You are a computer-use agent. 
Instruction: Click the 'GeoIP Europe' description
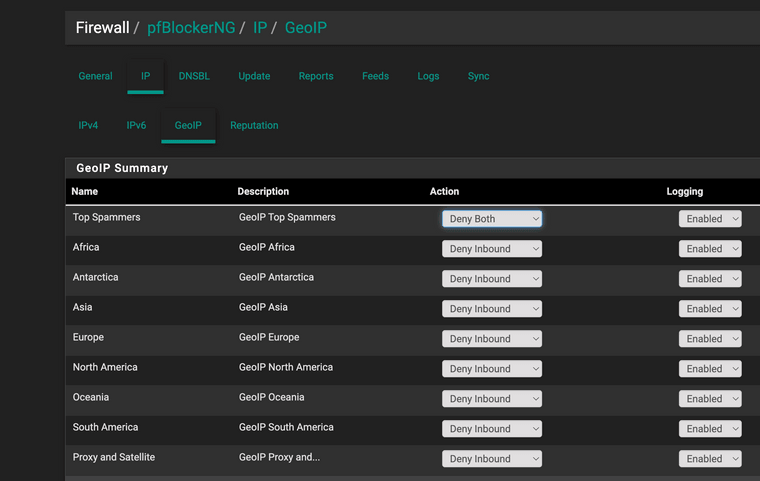tap(269, 337)
